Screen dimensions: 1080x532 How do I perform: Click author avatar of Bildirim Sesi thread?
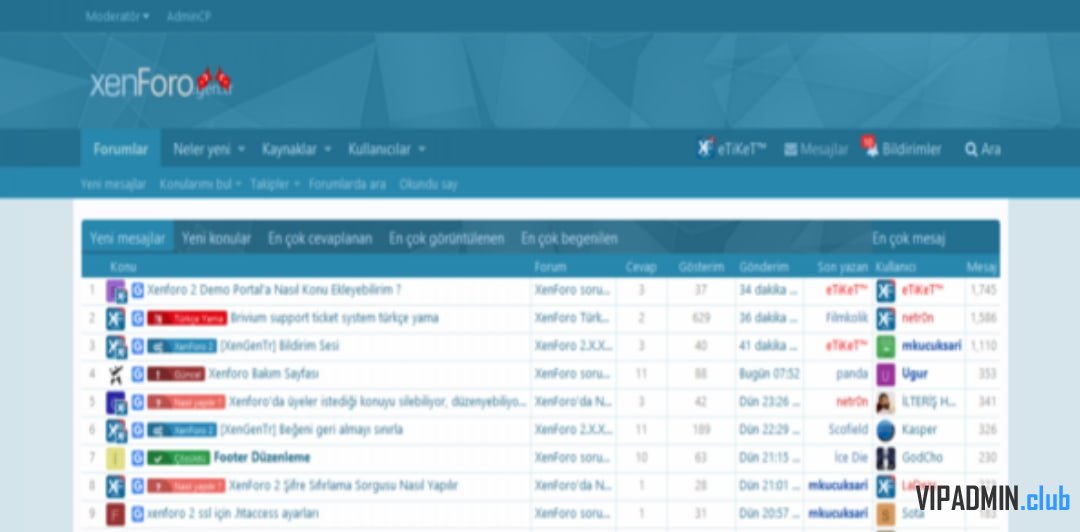(x=116, y=347)
